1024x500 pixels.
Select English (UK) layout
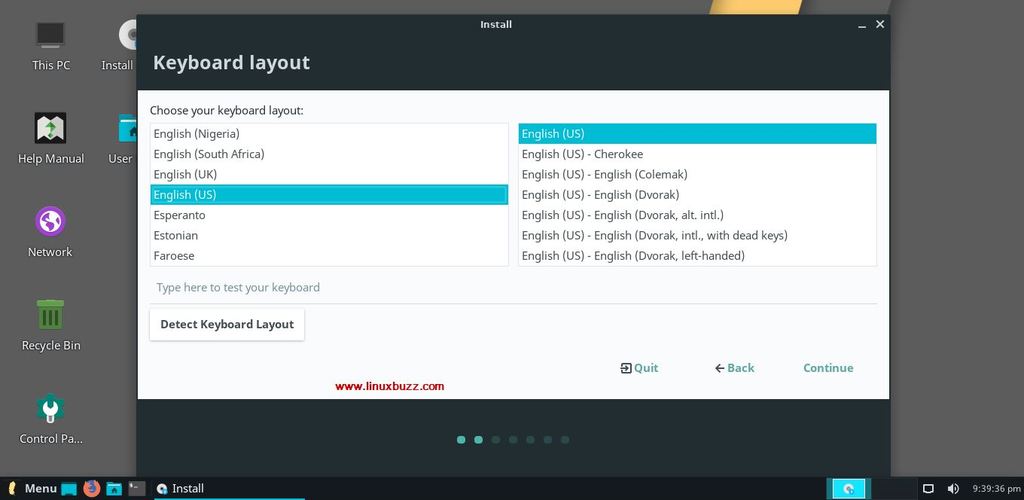pos(329,174)
